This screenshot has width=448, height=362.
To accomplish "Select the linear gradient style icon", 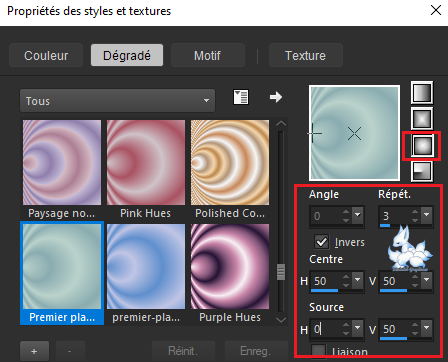I will click(x=422, y=92).
